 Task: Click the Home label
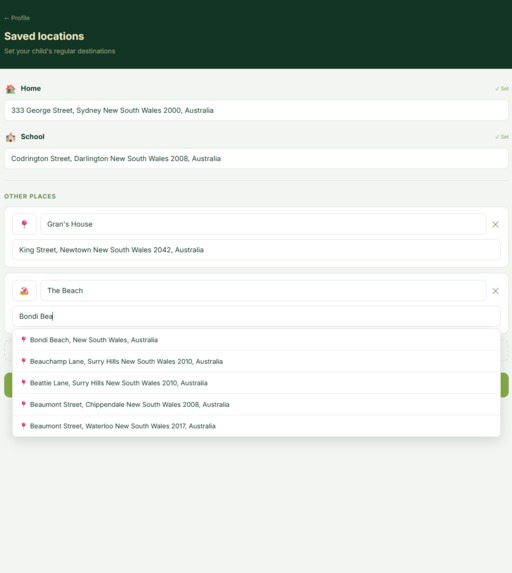31,88
